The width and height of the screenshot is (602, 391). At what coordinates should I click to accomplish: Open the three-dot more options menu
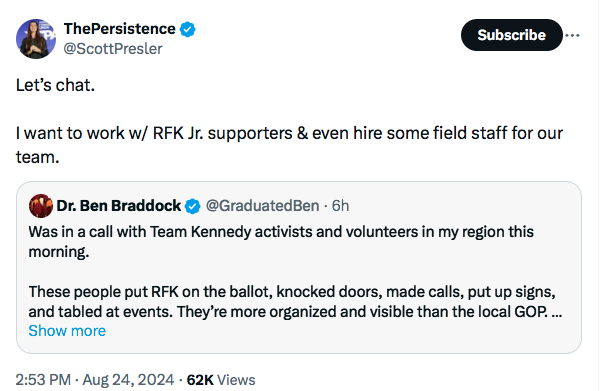pyautogui.click(x=572, y=35)
